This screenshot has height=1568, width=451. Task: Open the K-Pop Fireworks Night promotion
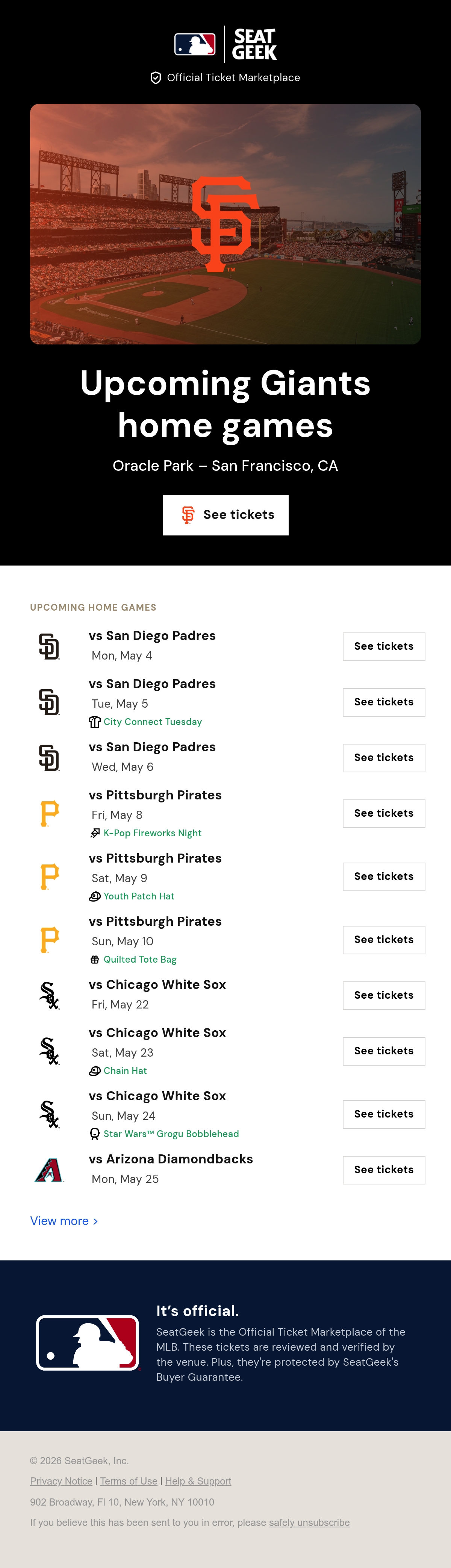[x=152, y=833]
